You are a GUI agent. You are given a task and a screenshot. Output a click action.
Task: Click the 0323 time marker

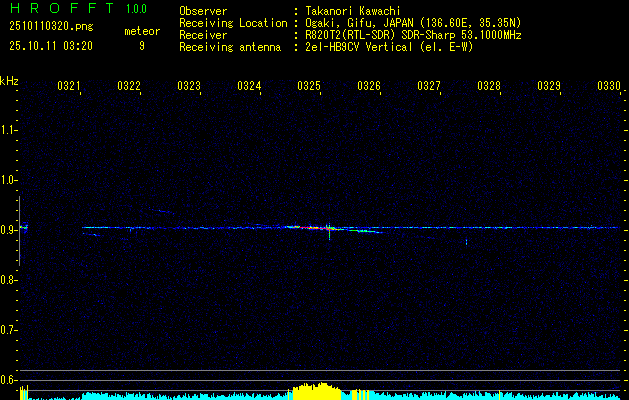point(189,85)
